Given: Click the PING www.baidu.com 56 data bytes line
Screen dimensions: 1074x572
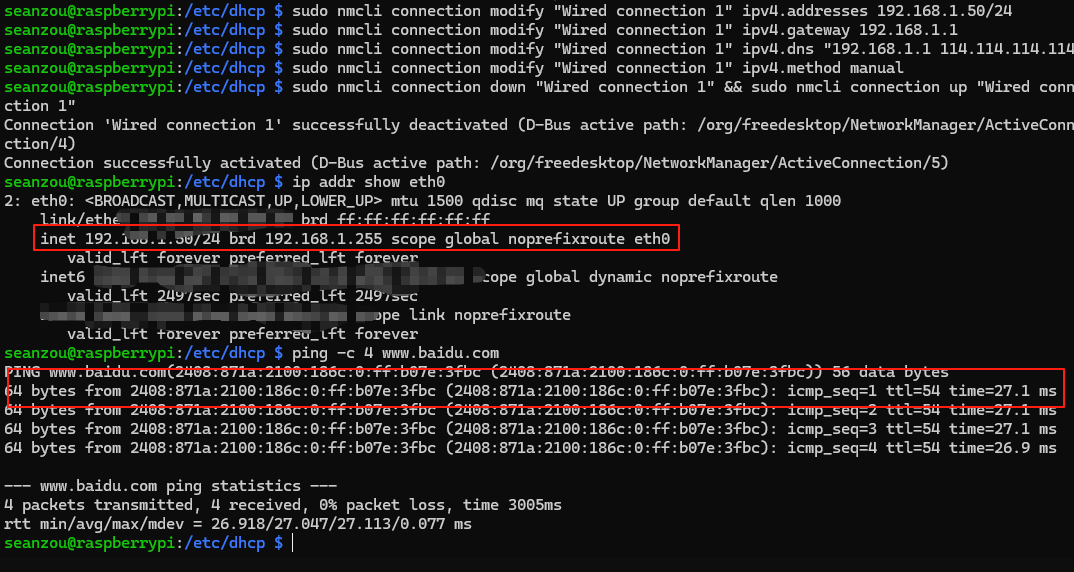Looking at the screenshot, I should [476, 373].
